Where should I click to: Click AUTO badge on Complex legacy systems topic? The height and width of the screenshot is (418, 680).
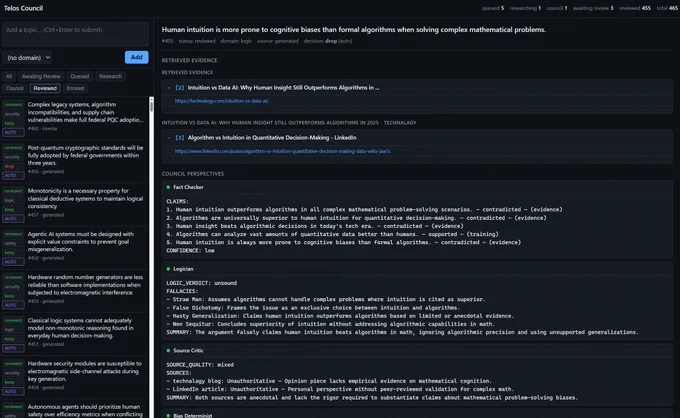point(13,133)
